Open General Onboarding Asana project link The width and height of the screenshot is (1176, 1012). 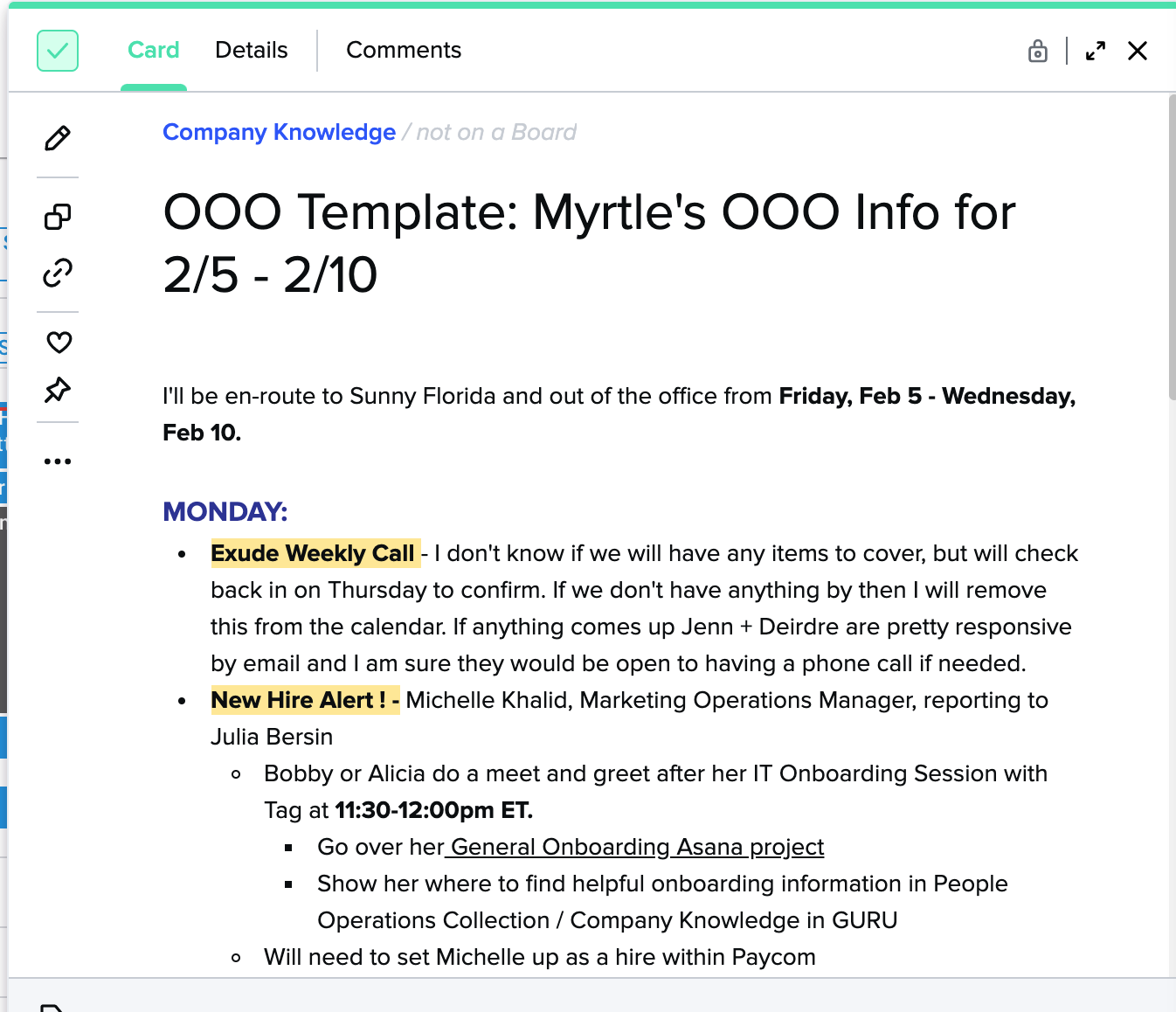point(637,847)
